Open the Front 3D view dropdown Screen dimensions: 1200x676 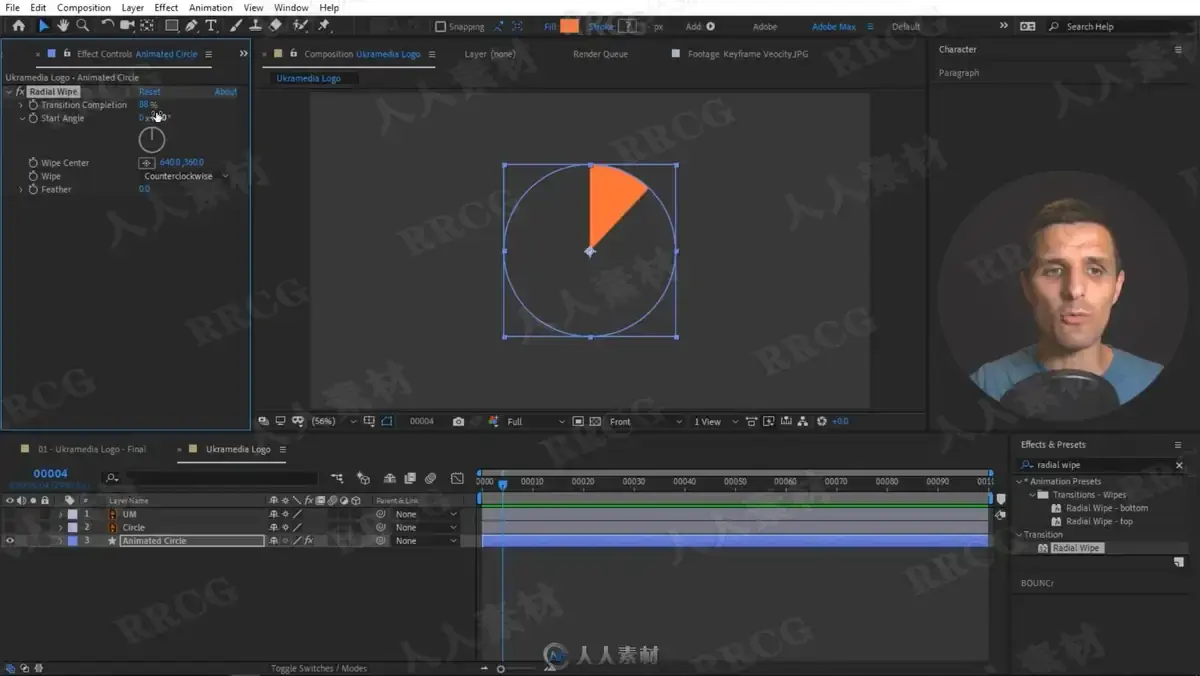click(646, 422)
